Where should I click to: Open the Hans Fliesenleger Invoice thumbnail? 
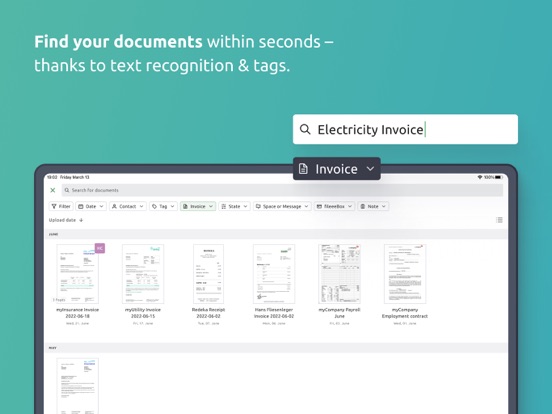click(x=274, y=274)
